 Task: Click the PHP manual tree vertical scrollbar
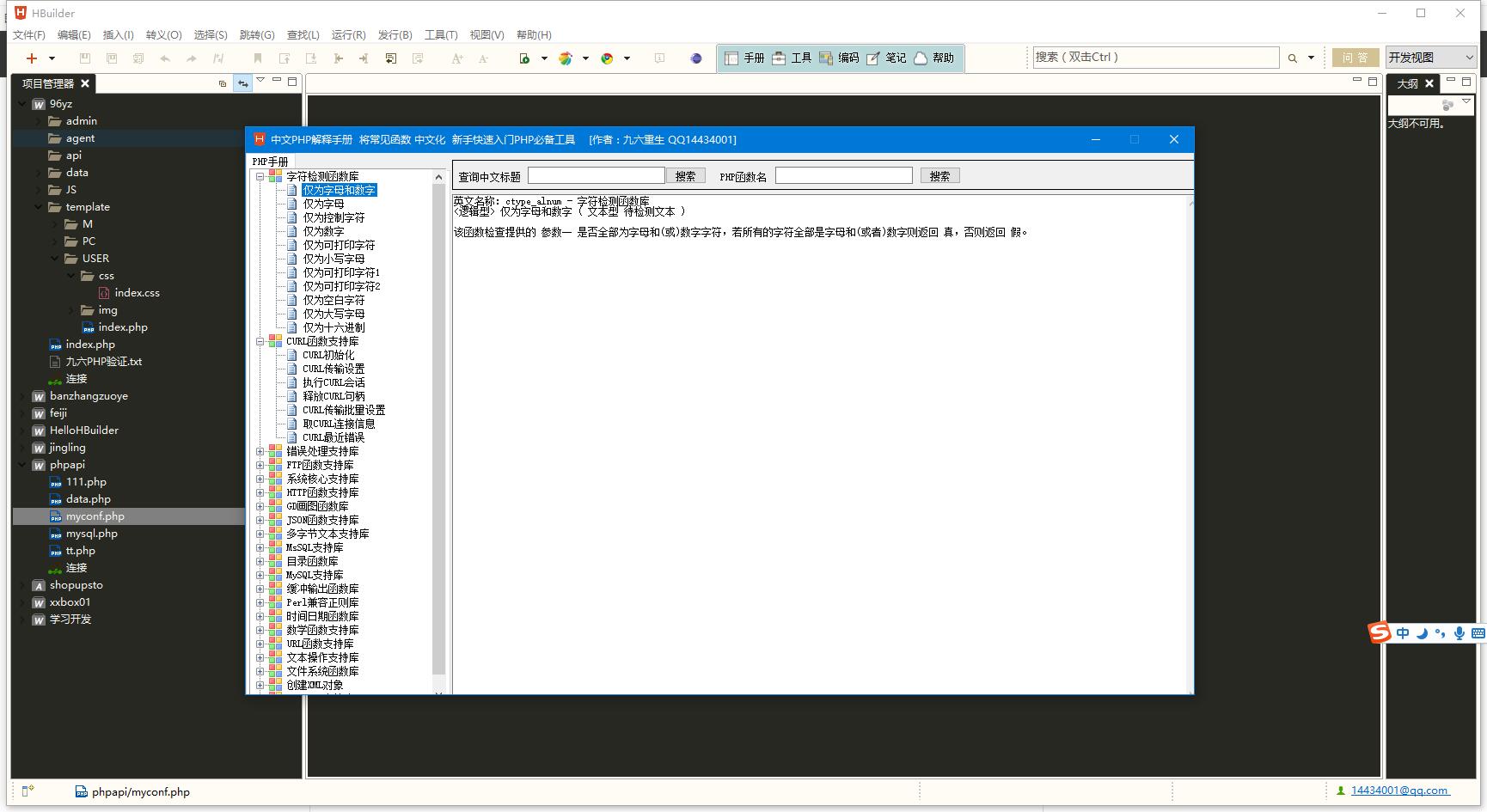tap(438, 427)
